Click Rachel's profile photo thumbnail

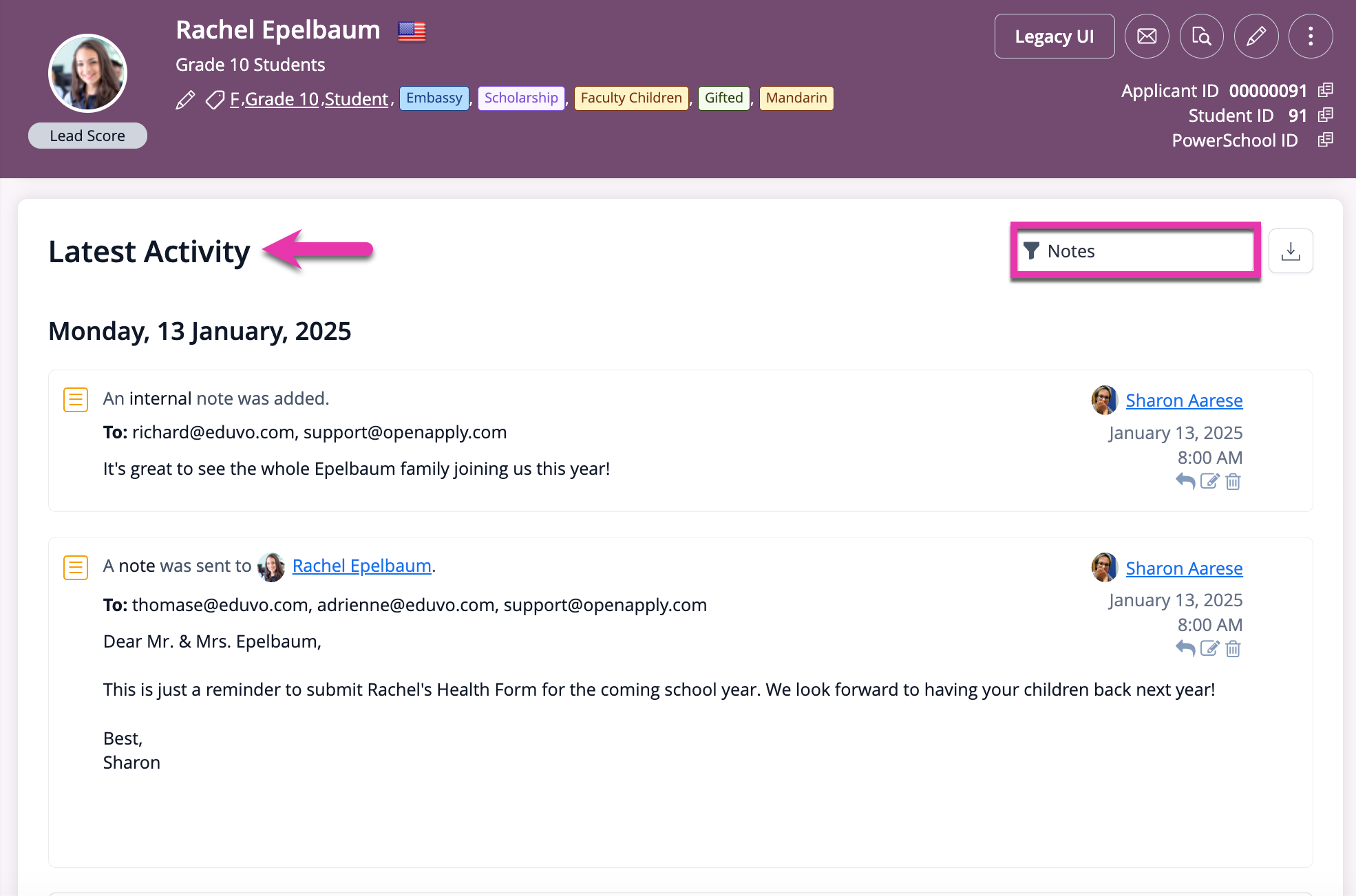tap(87, 74)
